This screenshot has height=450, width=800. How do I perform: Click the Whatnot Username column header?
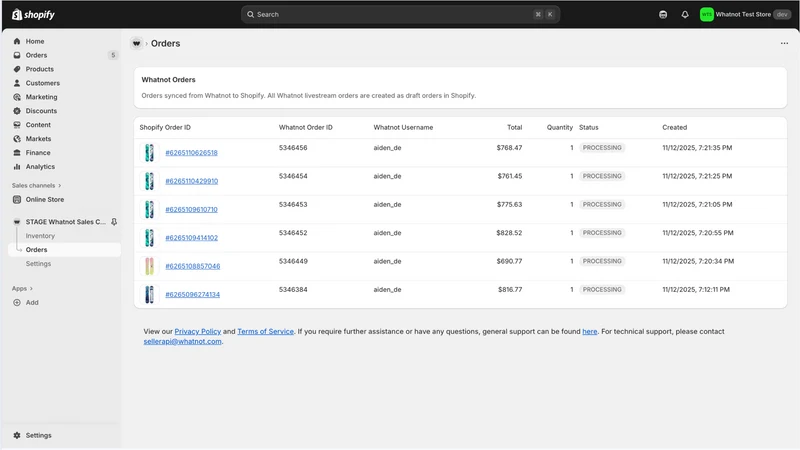coord(403,128)
